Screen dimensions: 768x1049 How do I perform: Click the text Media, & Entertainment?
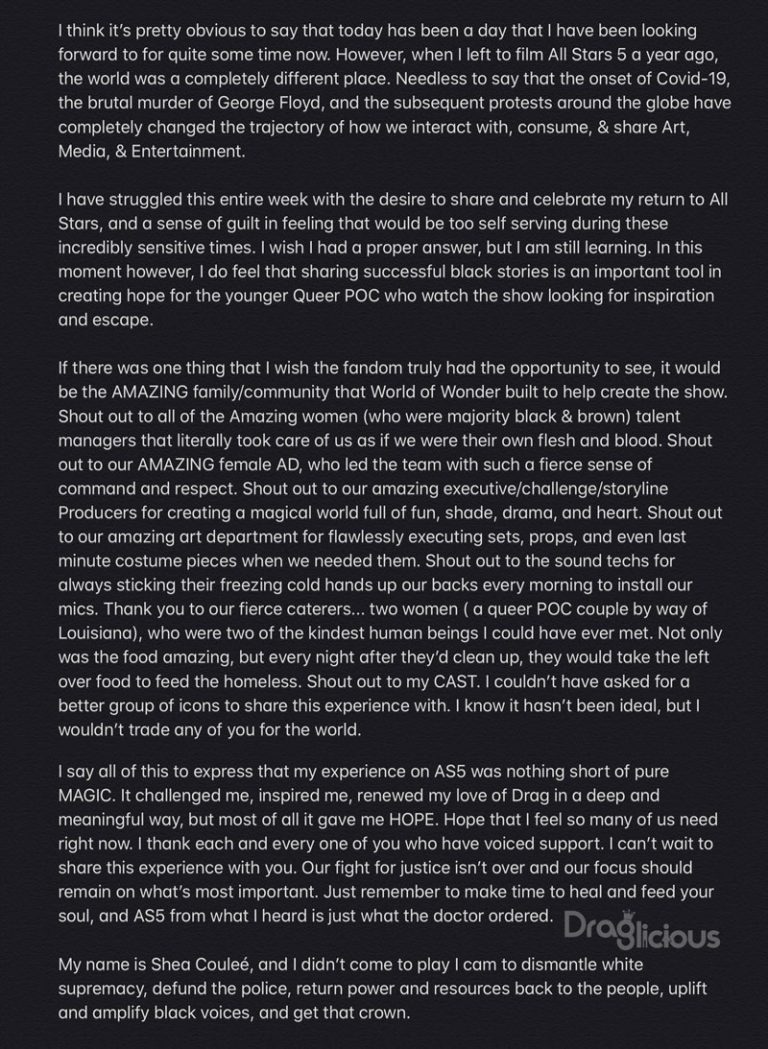tap(151, 151)
